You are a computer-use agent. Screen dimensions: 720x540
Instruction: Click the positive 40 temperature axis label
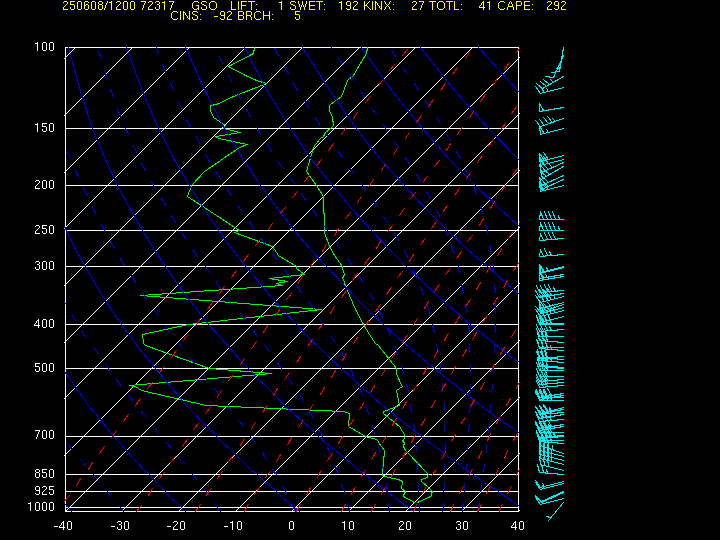(x=518, y=526)
